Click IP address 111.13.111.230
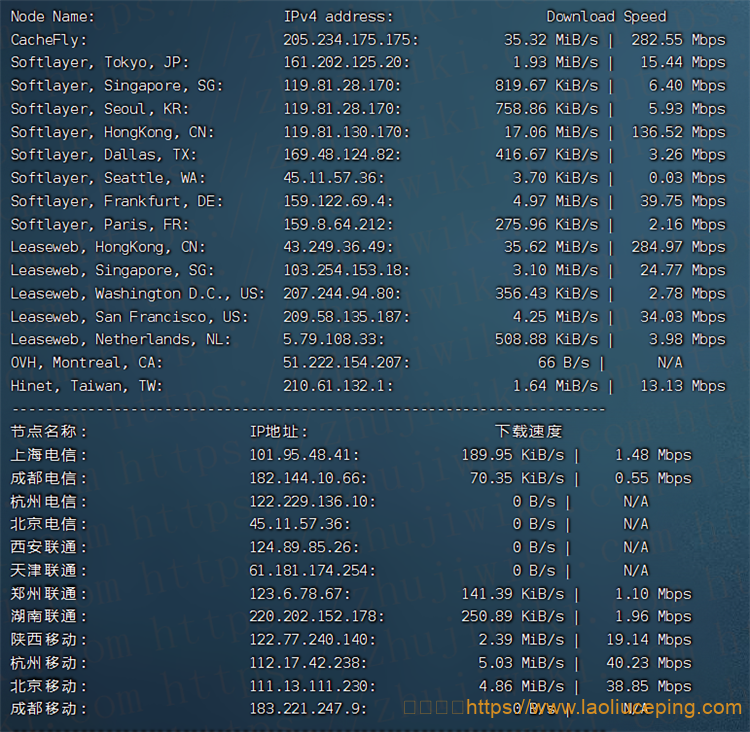Viewport: 750px width, 732px height. [312, 687]
